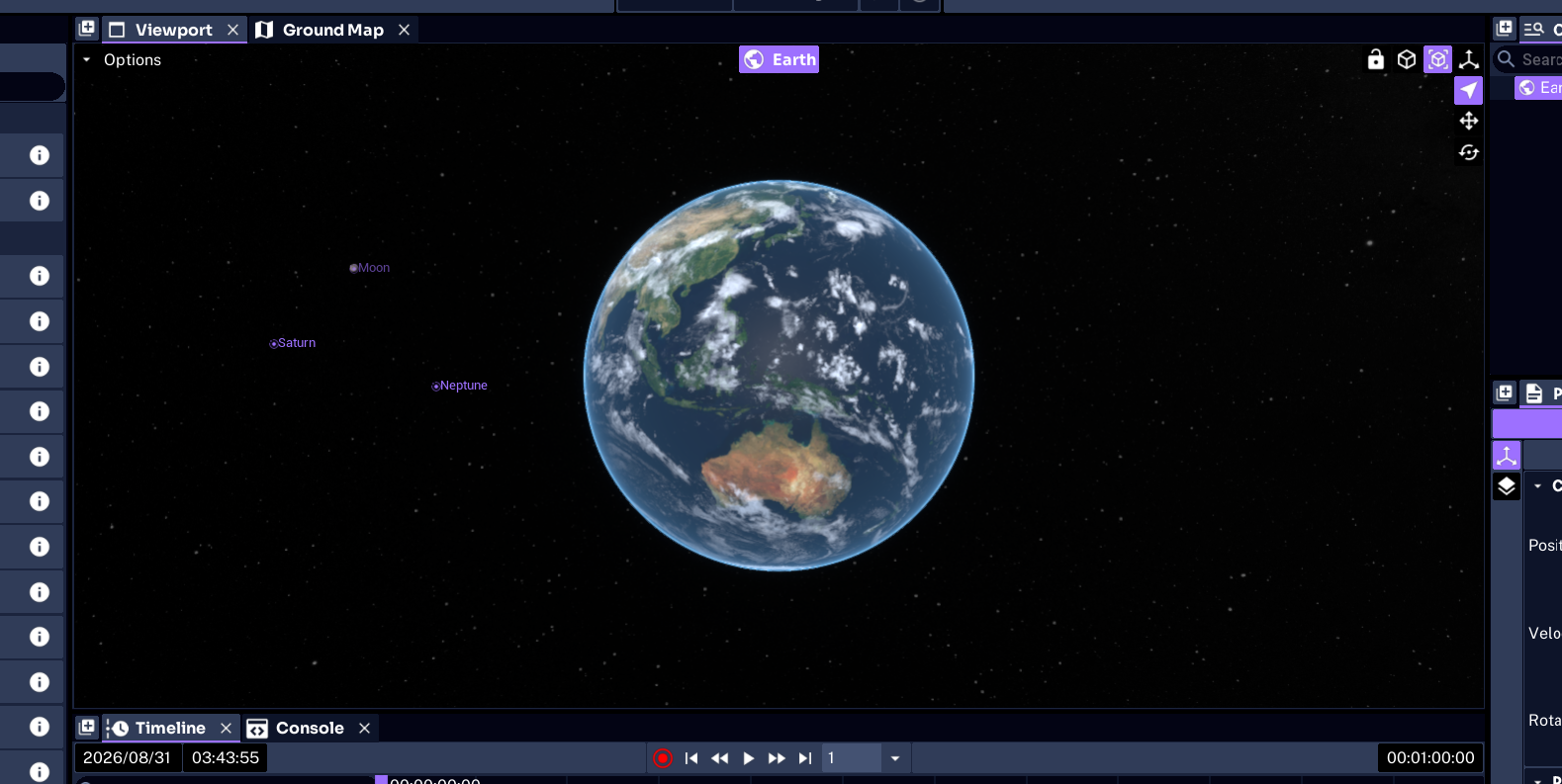
Task: Click the layers icon in properties panel
Action: [x=1507, y=486]
